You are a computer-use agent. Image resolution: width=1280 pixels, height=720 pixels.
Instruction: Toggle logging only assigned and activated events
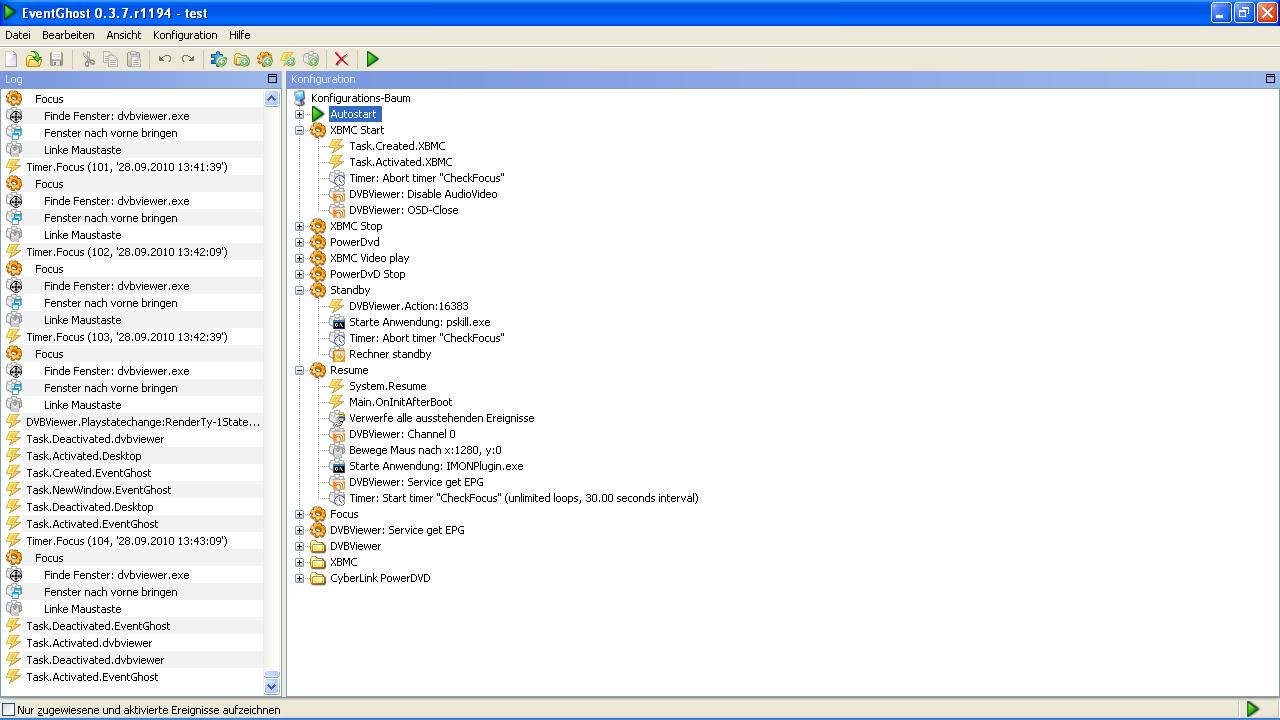point(9,710)
